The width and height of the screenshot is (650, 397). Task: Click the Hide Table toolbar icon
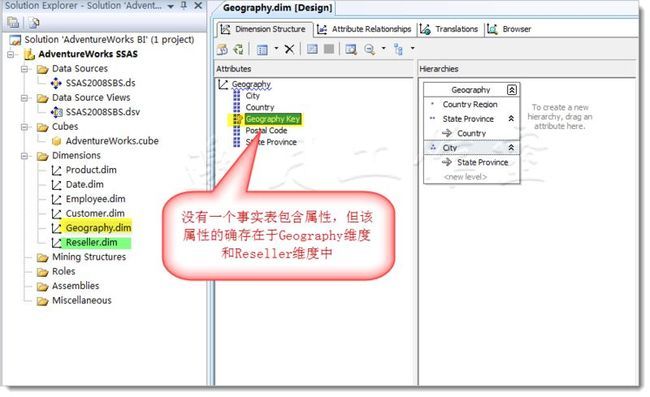coord(329,49)
